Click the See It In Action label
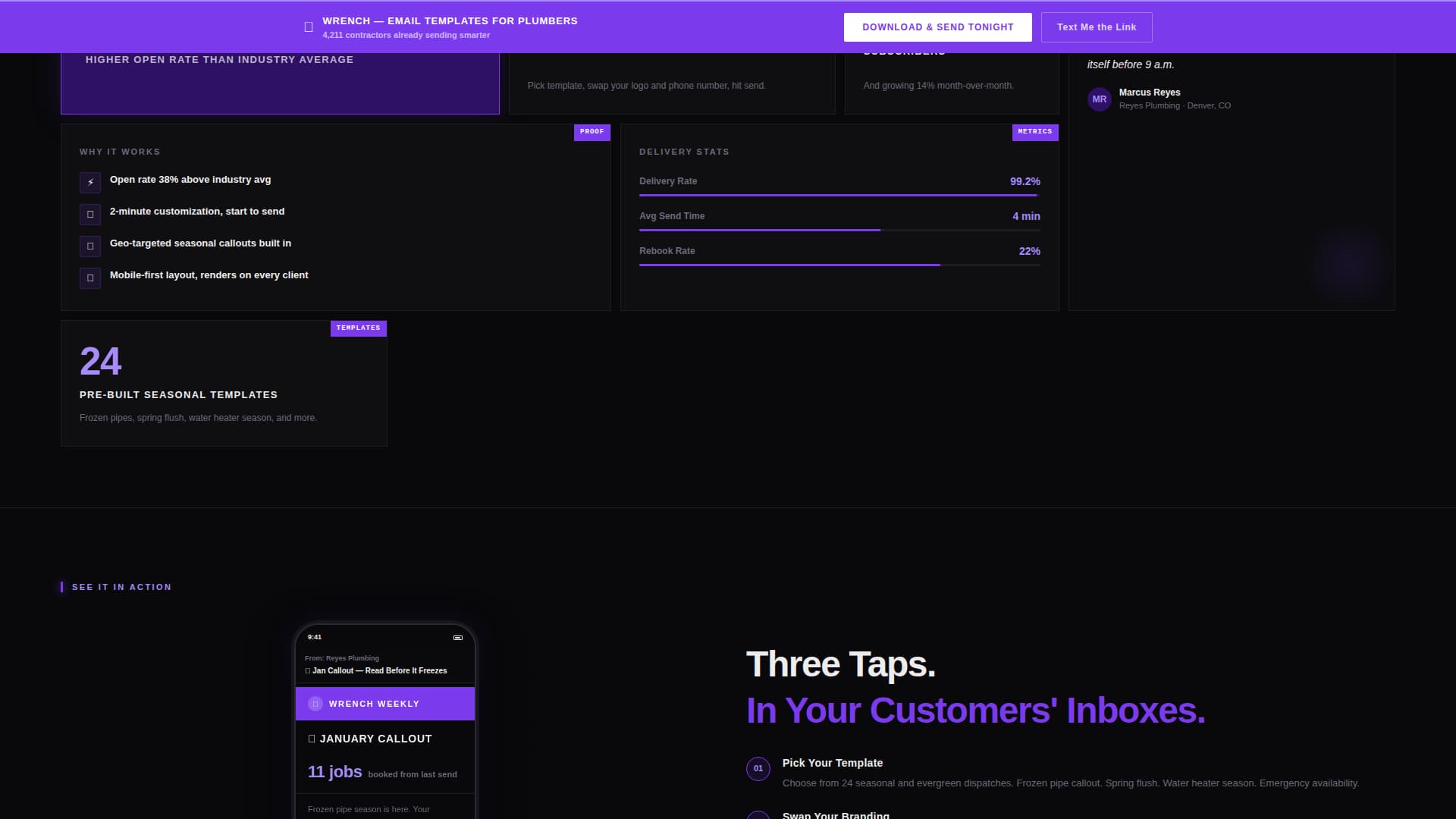The image size is (1456, 819). [121, 588]
